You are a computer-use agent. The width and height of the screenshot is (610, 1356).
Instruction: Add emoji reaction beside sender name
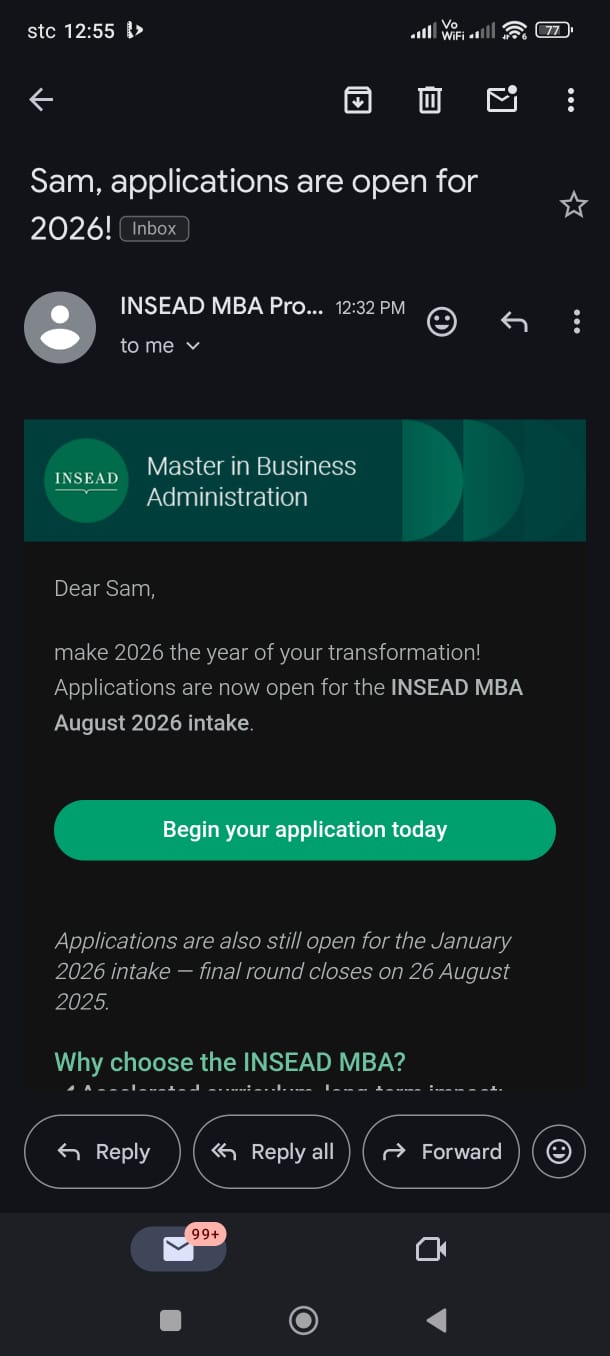[442, 321]
